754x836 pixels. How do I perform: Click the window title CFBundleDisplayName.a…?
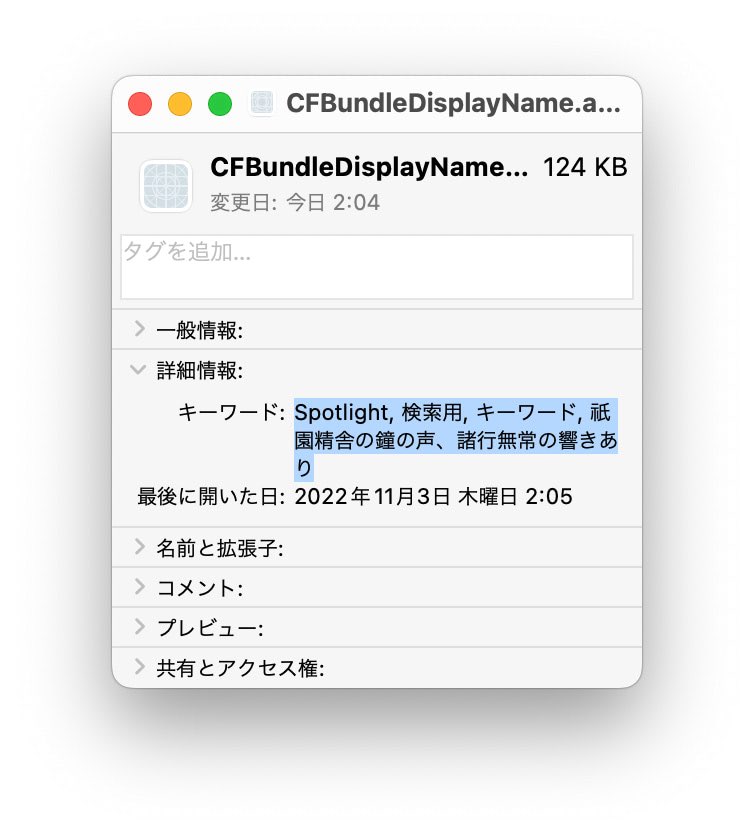454,103
